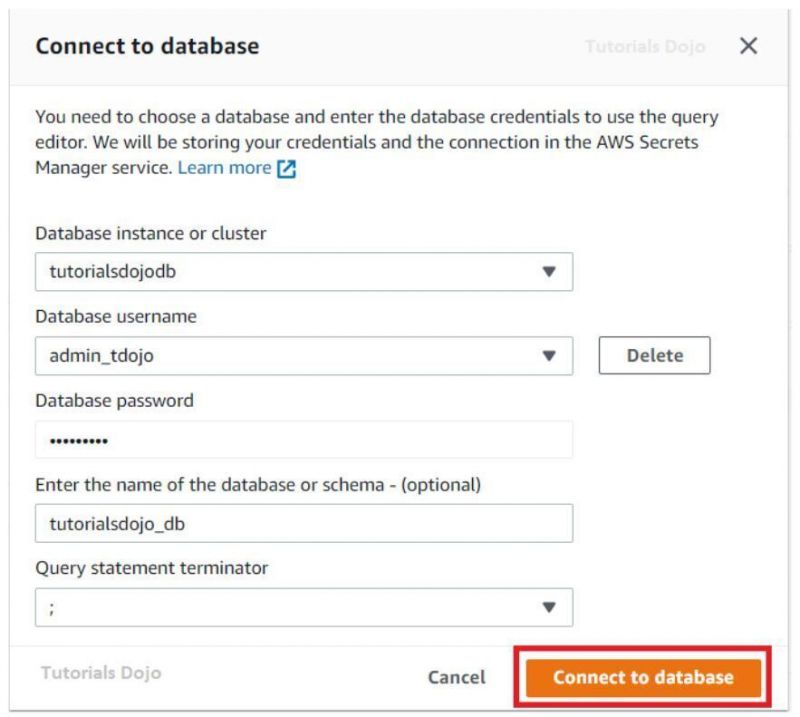The height and width of the screenshot is (717, 800).
Task: Click the tutorialsdojo_db database name input
Action: point(303,523)
